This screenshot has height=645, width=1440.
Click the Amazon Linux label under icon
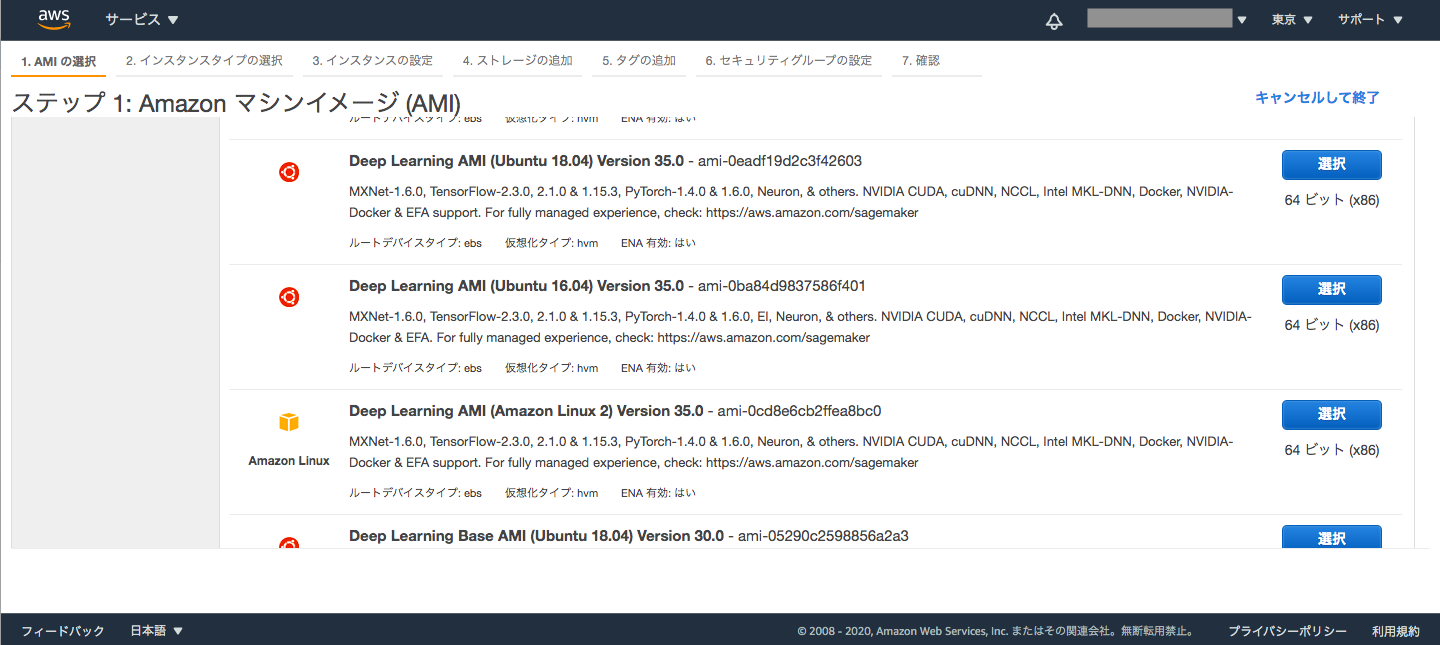pos(289,461)
